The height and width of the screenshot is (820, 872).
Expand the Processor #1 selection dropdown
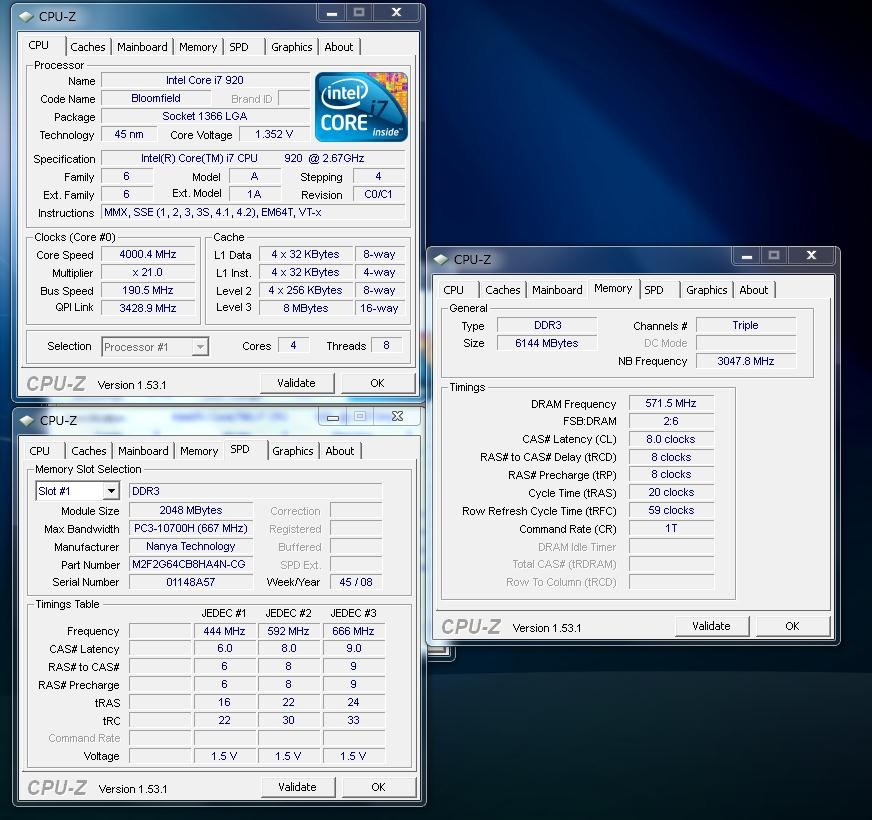(x=200, y=347)
